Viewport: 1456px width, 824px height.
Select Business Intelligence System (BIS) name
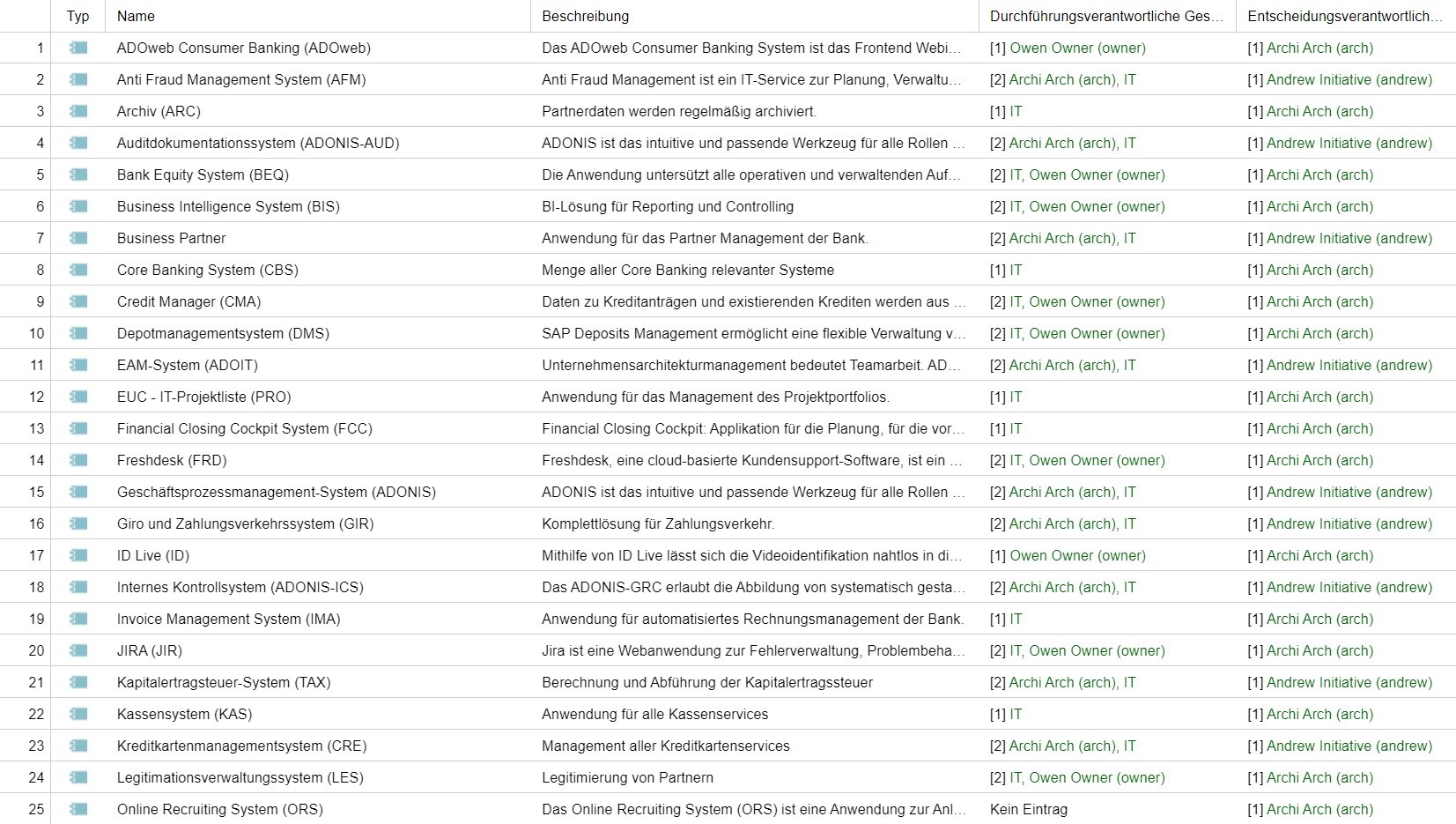pyautogui.click(x=228, y=206)
